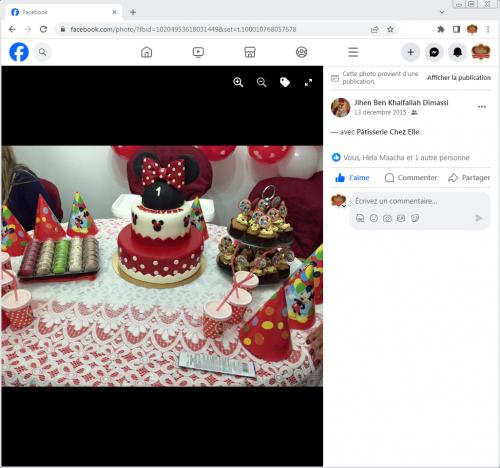
Task: Zoom out of the photo
Action: [x=261, y=82]
